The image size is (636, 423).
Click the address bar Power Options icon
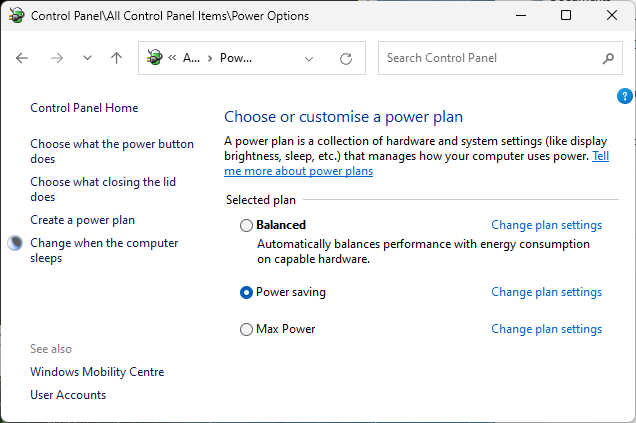point(155,58)
